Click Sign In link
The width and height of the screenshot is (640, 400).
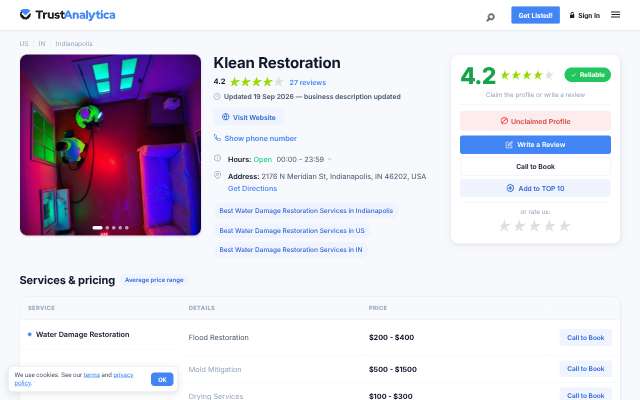[x=584, y=16]
